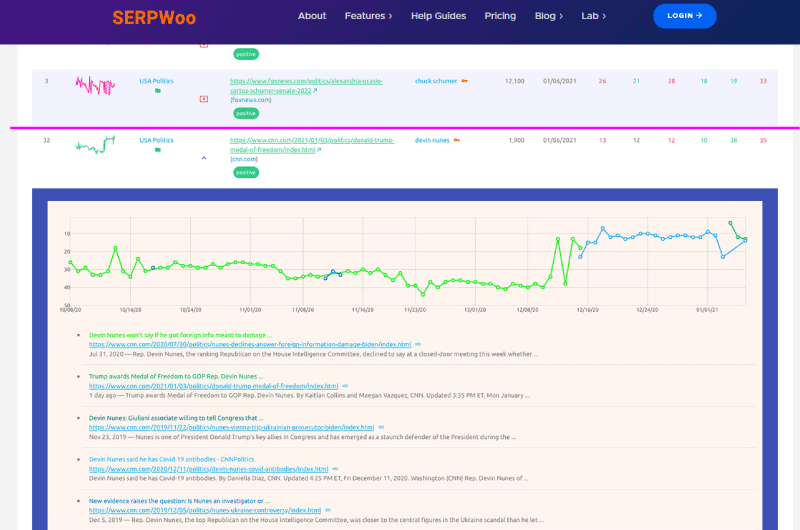Click the 12/24/20 date label on chart axis
The image size is (800, 530).
647,310
